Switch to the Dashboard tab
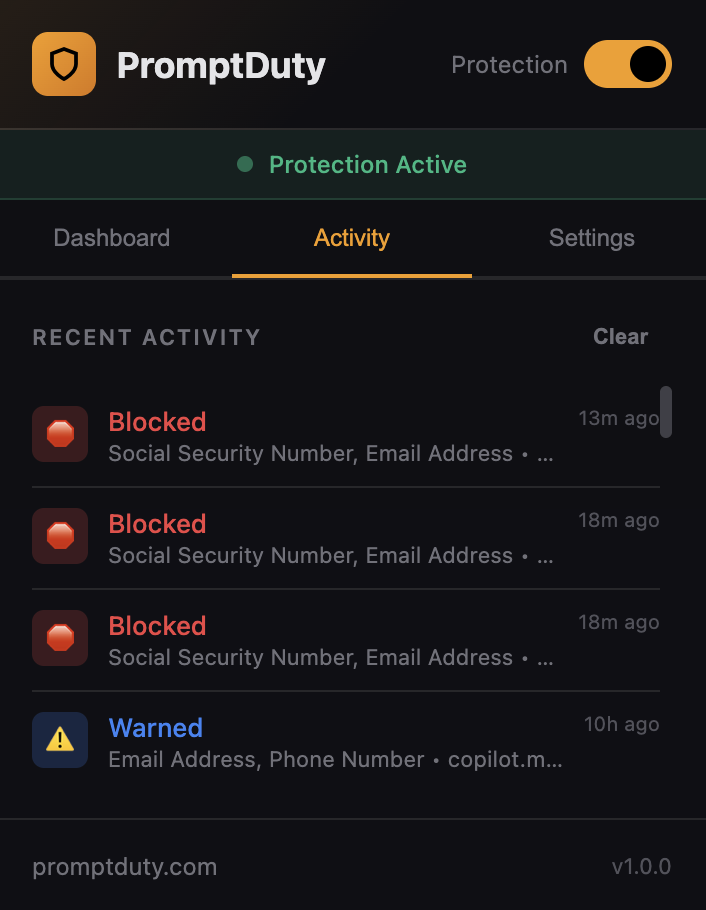 111,238
